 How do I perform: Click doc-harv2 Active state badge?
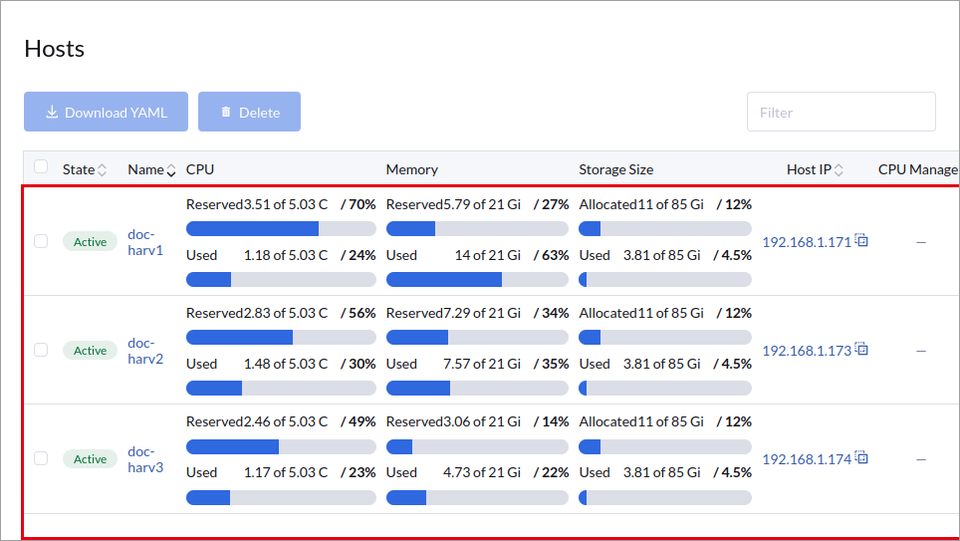pyautogui.click(x=90, y=350)
